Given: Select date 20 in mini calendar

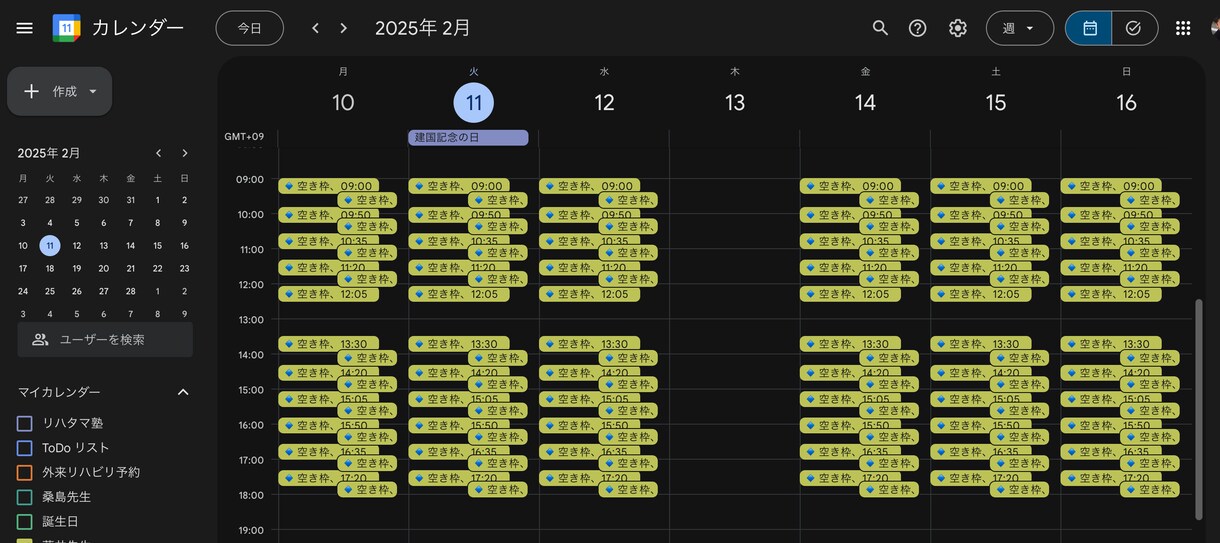Looking at the screenshot, I should point(103,269).
